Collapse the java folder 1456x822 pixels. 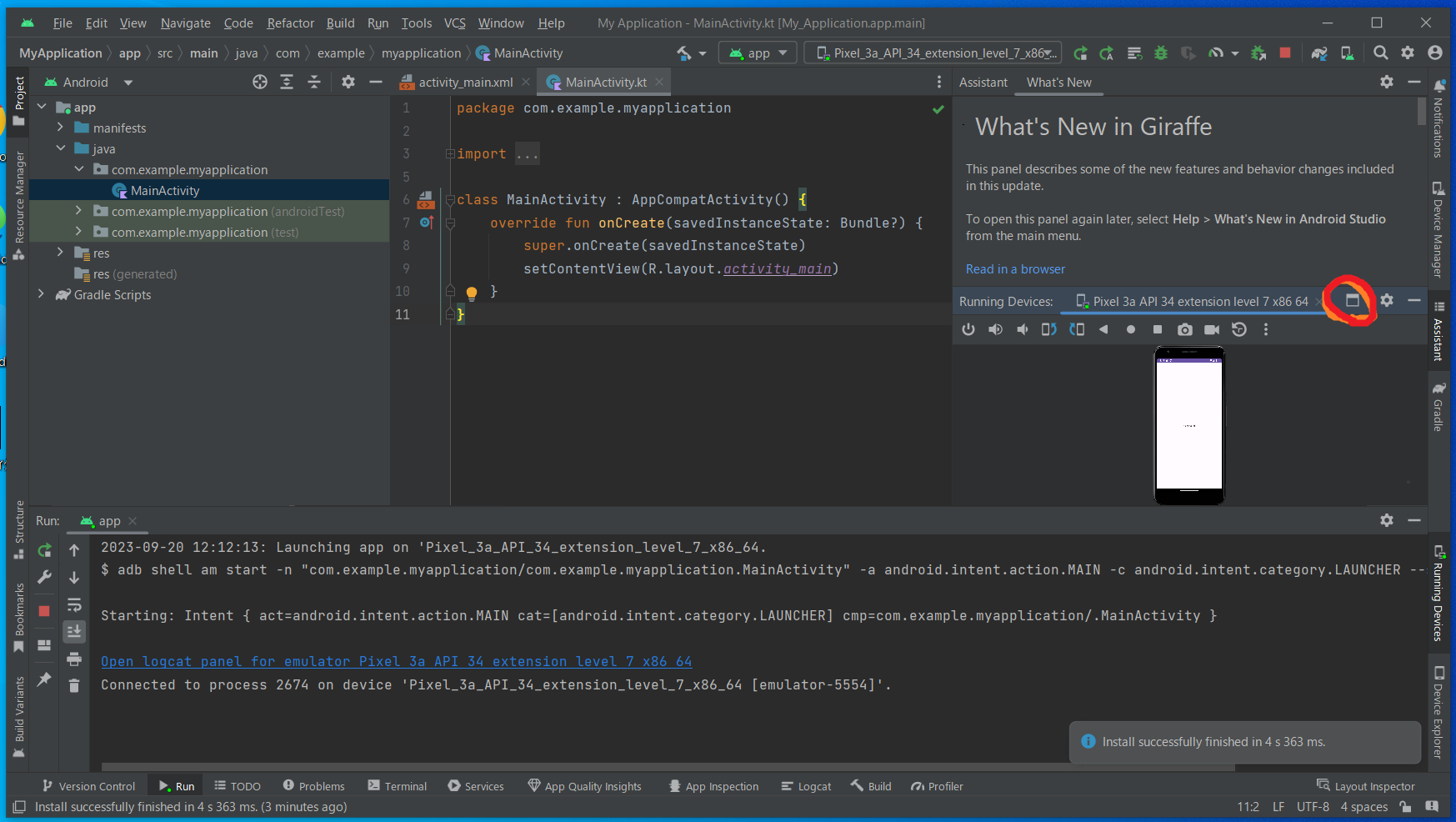60,148
